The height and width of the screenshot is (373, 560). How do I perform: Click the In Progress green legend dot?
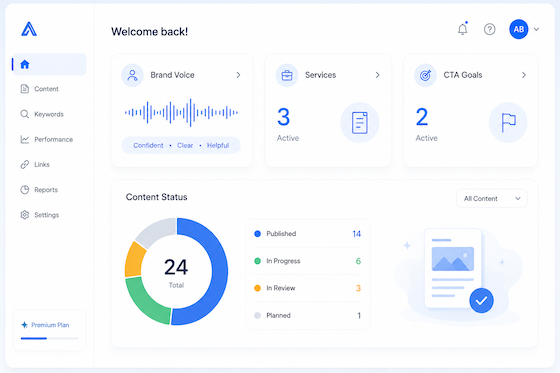point(257,261)
